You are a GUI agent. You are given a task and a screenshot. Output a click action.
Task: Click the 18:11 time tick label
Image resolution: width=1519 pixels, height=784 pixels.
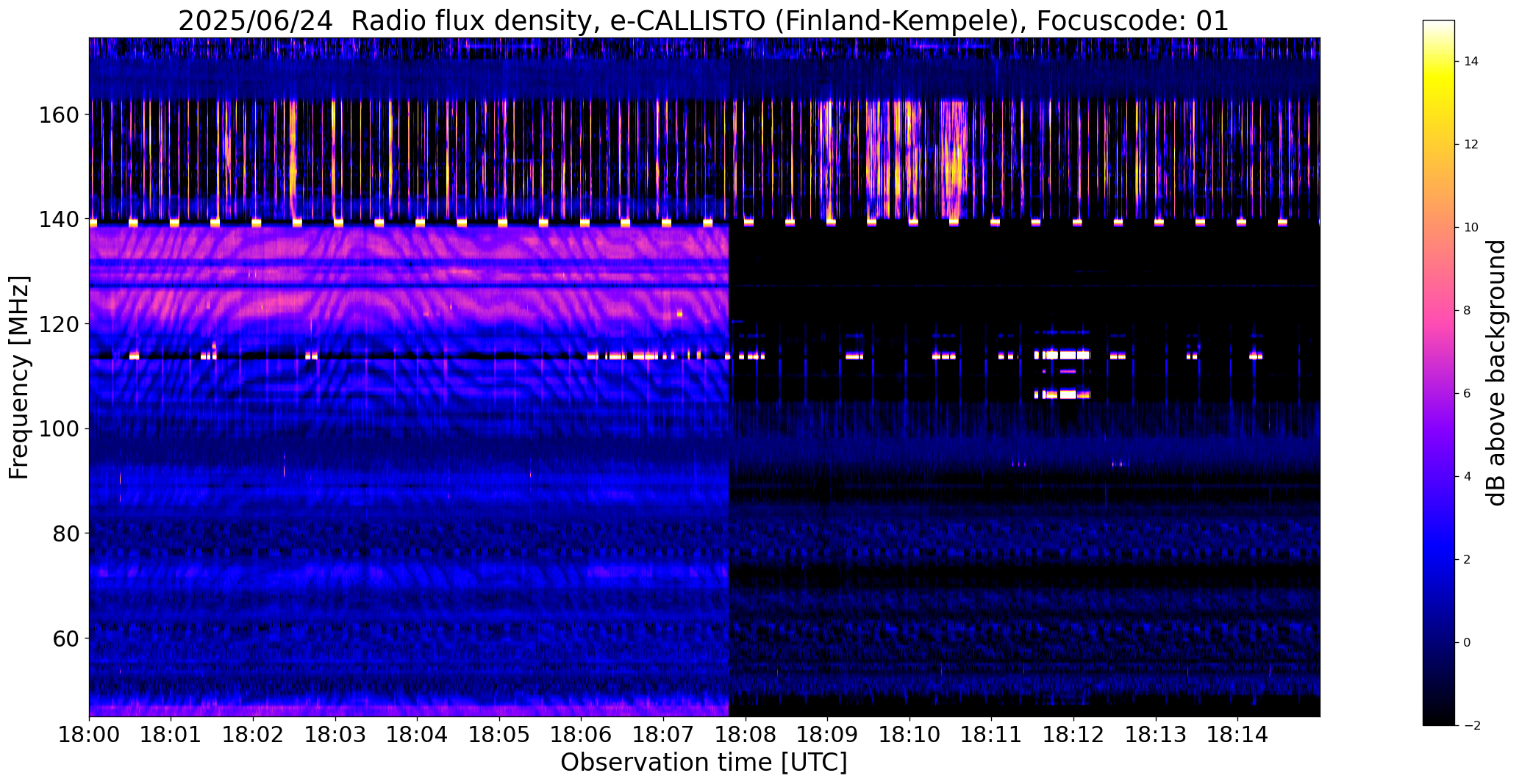pyautogui.click(x=991, y=735)
